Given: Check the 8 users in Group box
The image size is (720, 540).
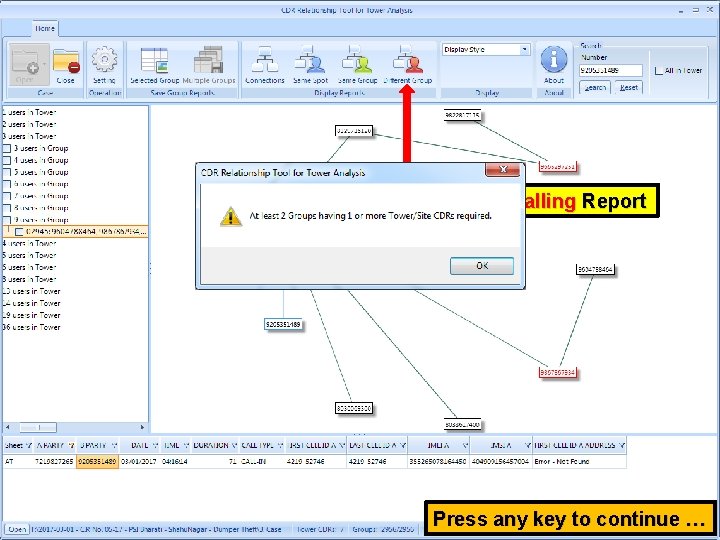Looking at the screenshot, I should 7,208.
